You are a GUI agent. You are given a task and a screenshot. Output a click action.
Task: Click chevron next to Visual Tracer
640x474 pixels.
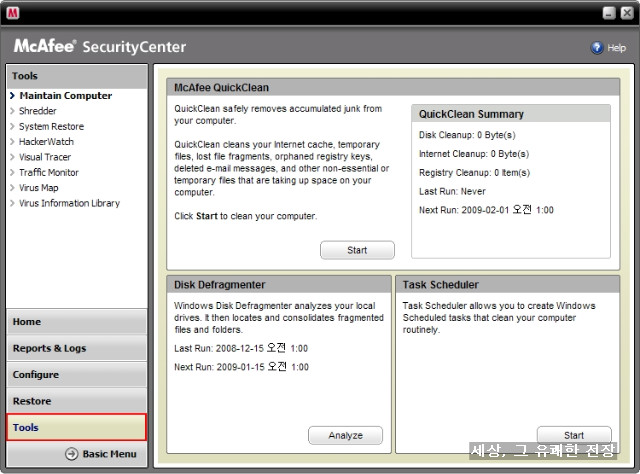(x=12, y=157)
